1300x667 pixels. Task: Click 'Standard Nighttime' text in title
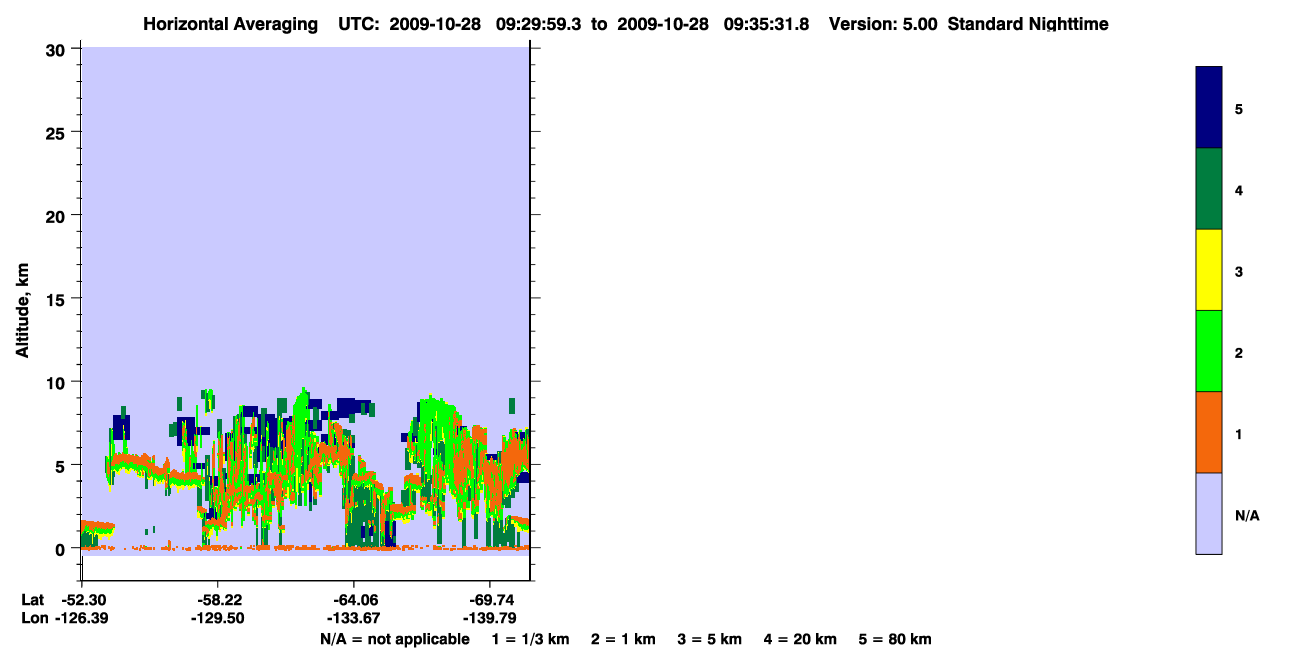tap(1028, 24)
